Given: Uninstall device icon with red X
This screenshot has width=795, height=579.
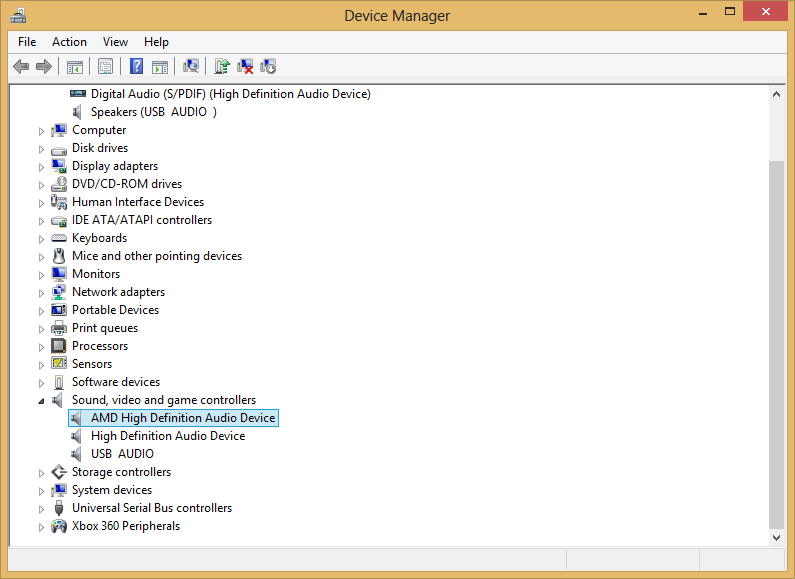Looking at the screenshot, I should pyautogui.click(x=245, y=66).
